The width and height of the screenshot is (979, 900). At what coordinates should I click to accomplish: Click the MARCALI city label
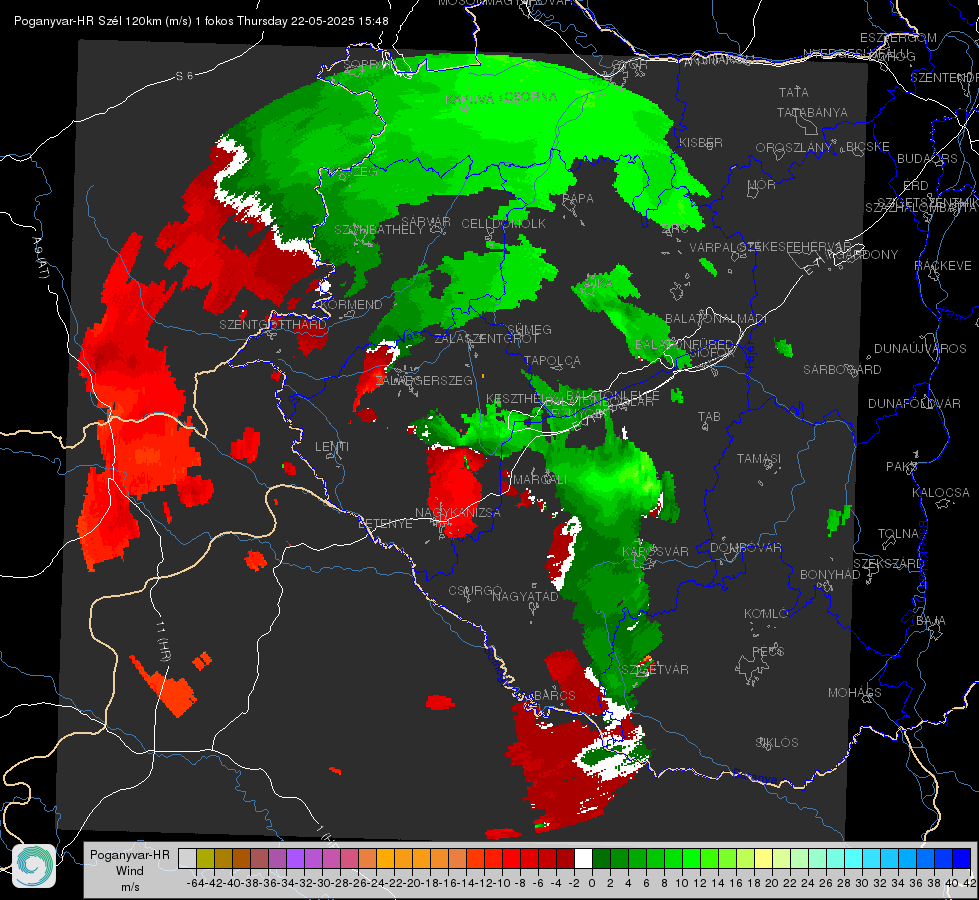pos(539,480)
